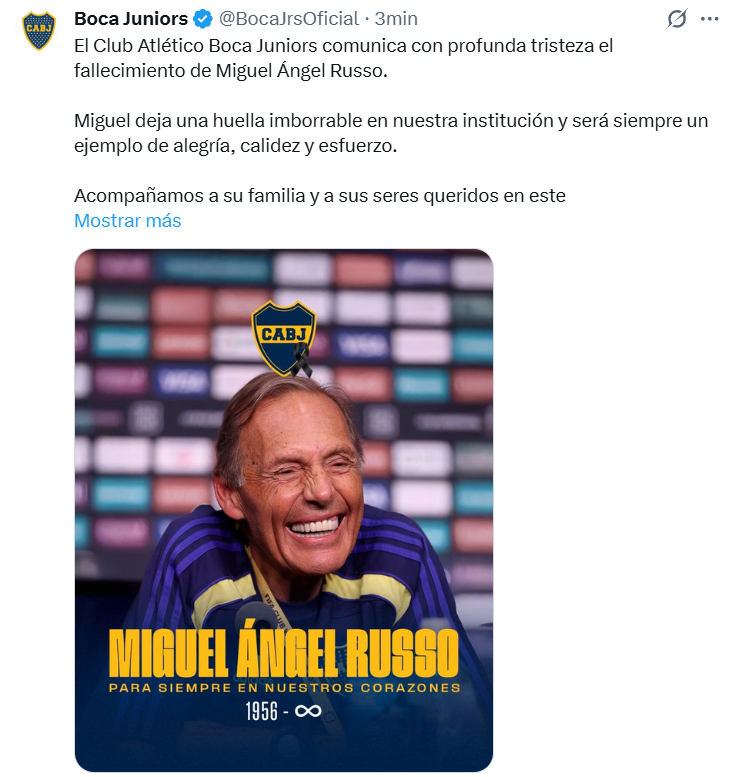Click the 'Acompañamos a su familia' line
The height and width of the screenshot is (777, 737).
(x=320, y=196)
